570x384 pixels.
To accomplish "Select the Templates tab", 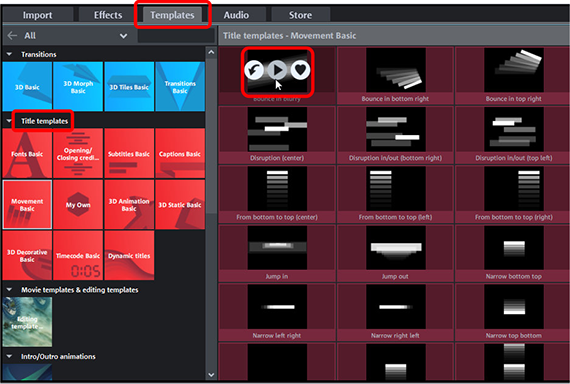I will 172,15.
